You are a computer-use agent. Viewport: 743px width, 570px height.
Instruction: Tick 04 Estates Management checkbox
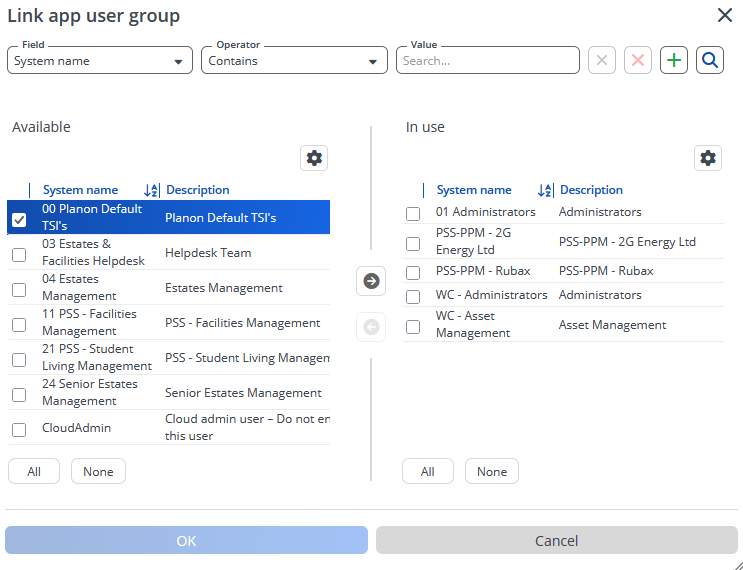(x=19, y=290)
